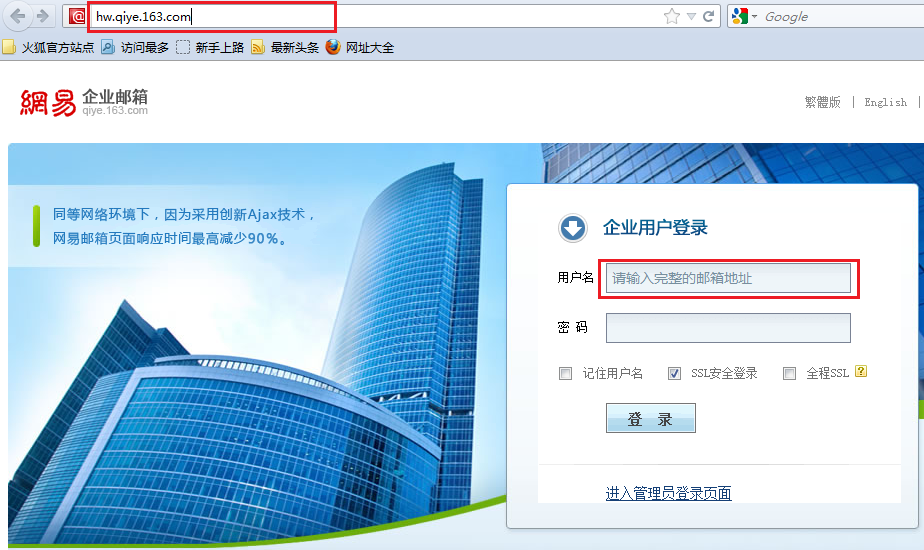
Task: Open the 最新头条 feed bookmark
Action: pyautogui.click(x=285, y=47)
